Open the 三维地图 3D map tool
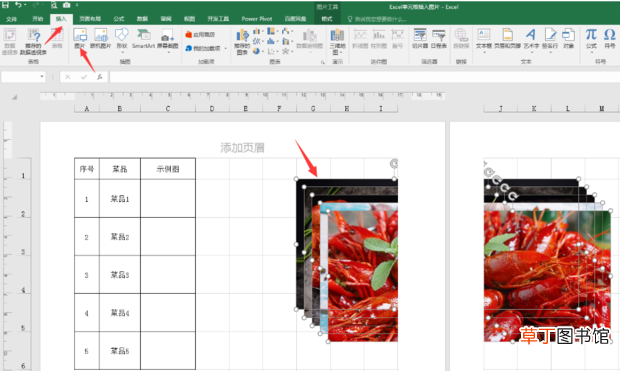Image resolution: width=620 pixels, height=371 pixels. 337,41
